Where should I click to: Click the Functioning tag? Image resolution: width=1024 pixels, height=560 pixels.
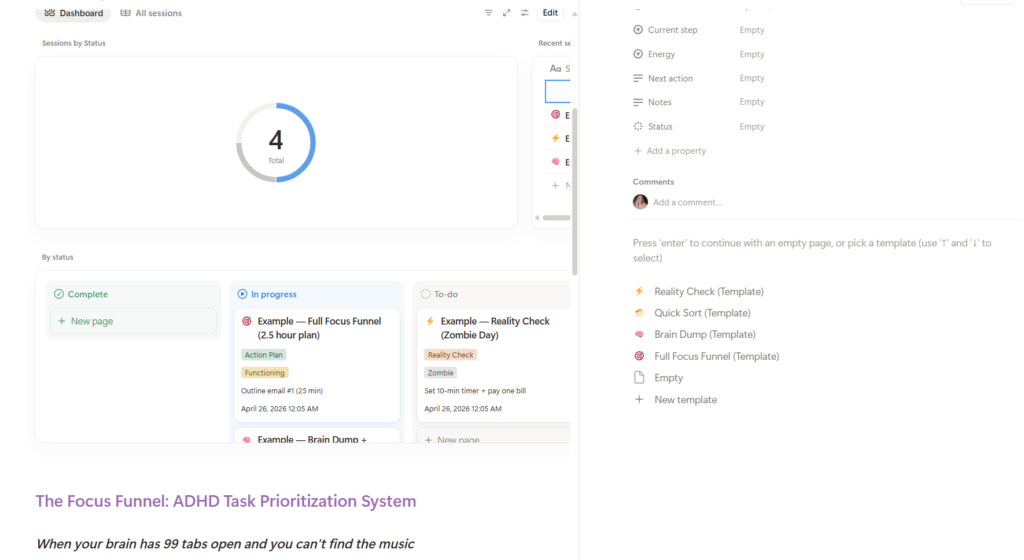point(264,373)
